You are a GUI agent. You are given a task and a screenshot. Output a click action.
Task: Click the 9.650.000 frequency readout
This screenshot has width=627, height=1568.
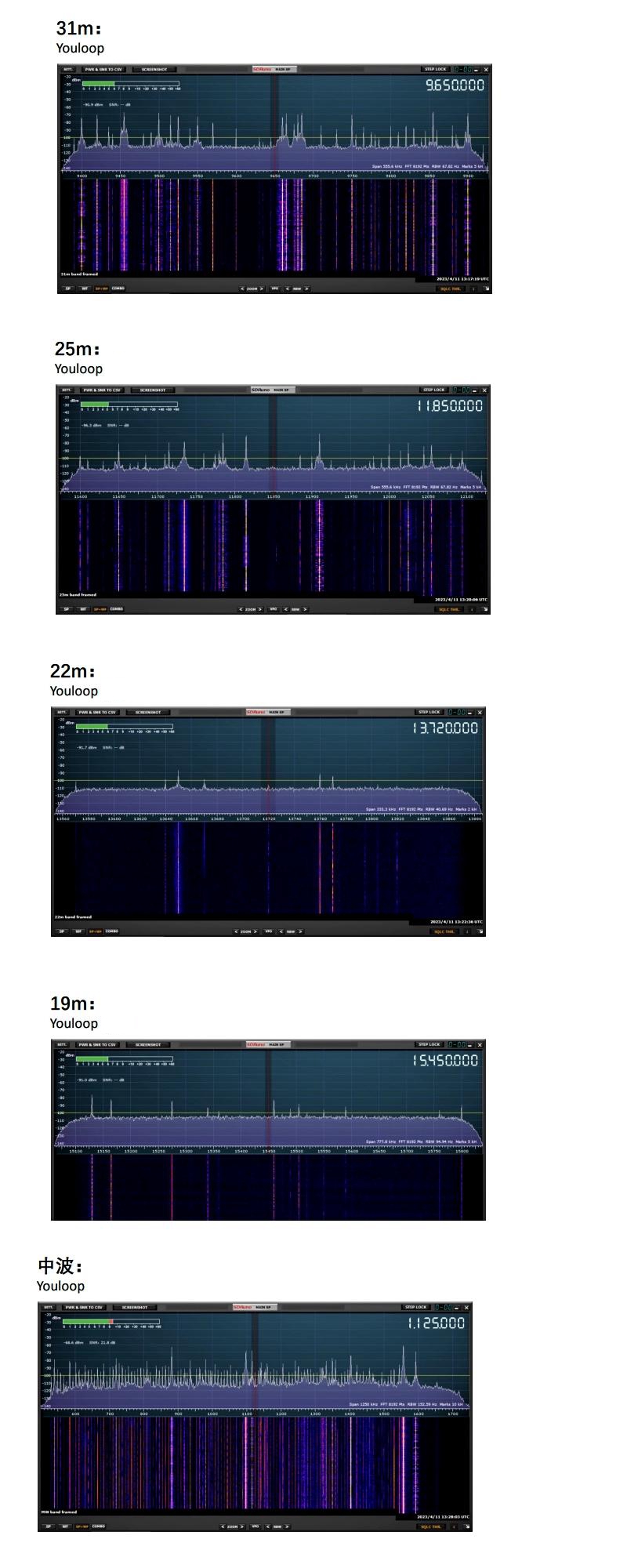[455, 85]
